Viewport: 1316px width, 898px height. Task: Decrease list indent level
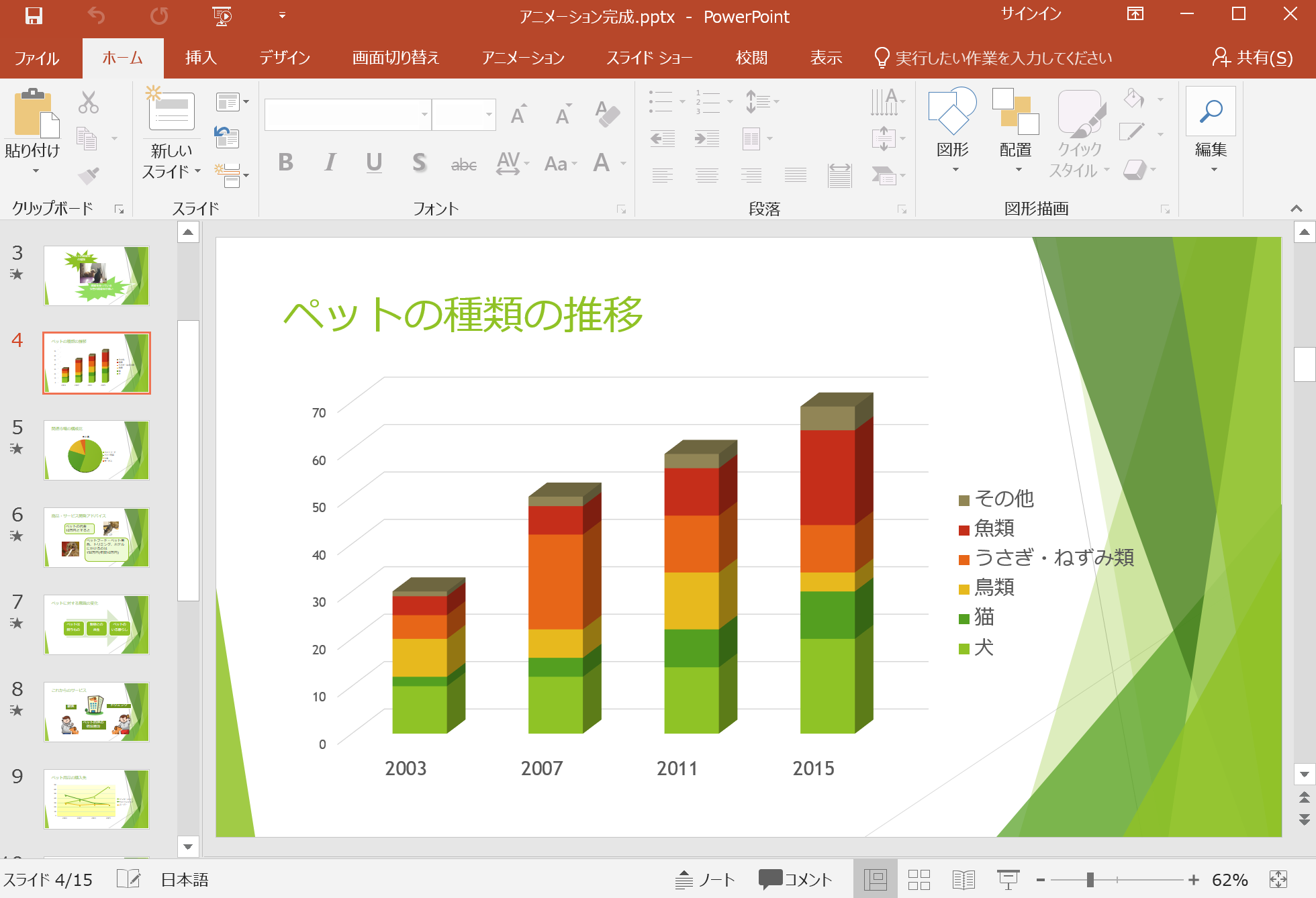(663, 139)
